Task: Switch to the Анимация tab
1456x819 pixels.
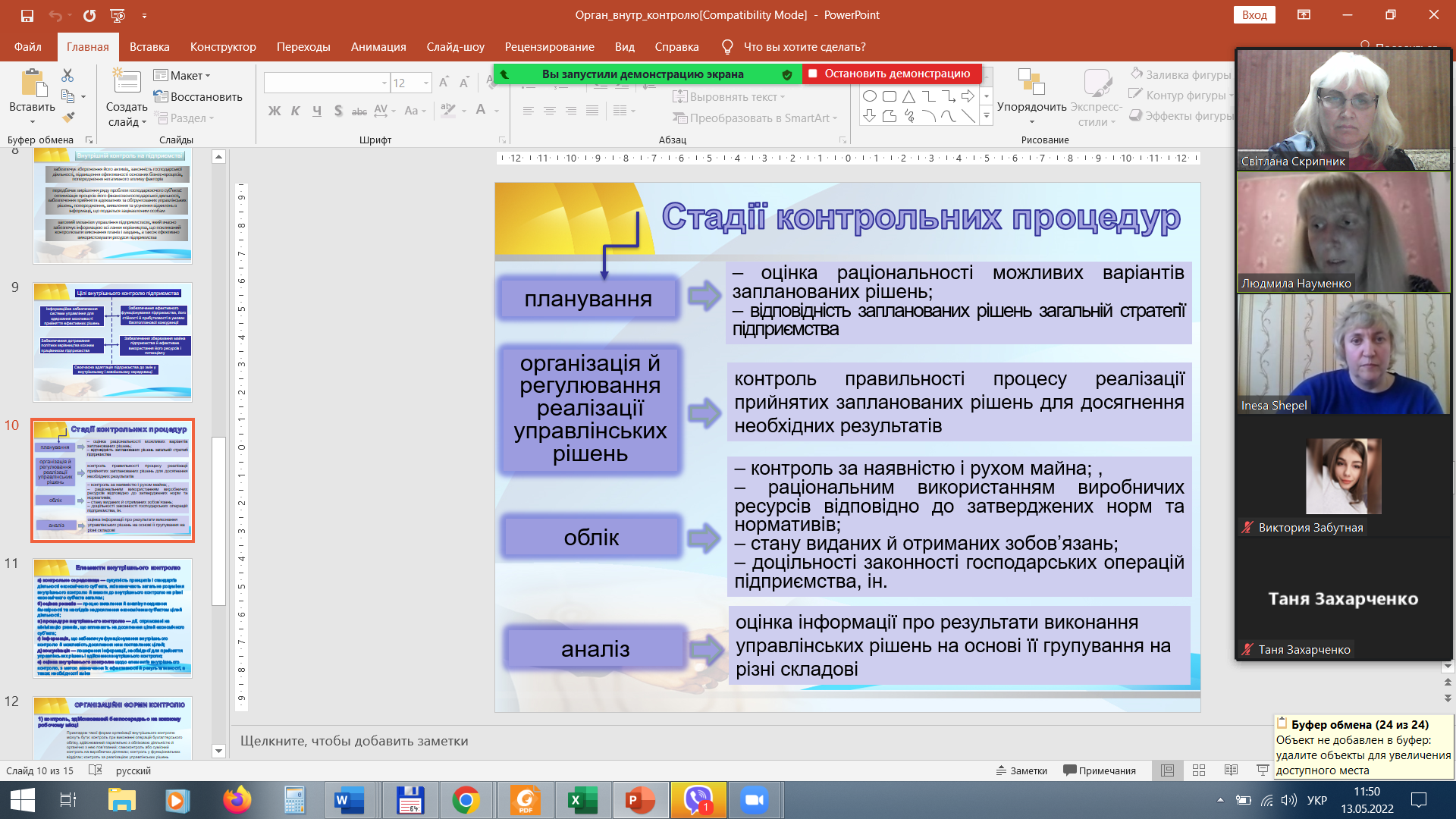Action: click(x=378, y=47)
